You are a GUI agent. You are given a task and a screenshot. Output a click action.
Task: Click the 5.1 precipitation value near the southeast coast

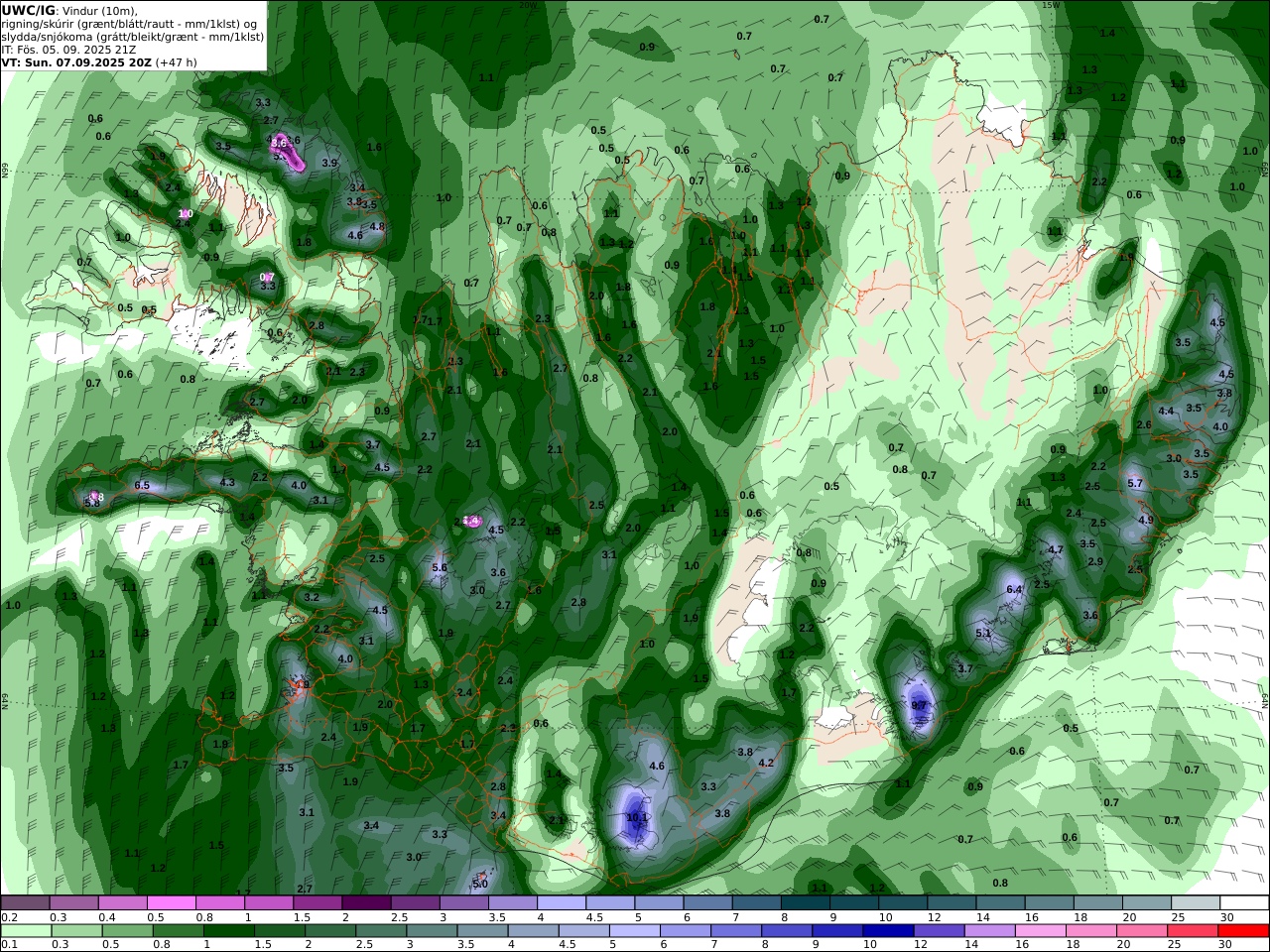click(x=983, y=633)
